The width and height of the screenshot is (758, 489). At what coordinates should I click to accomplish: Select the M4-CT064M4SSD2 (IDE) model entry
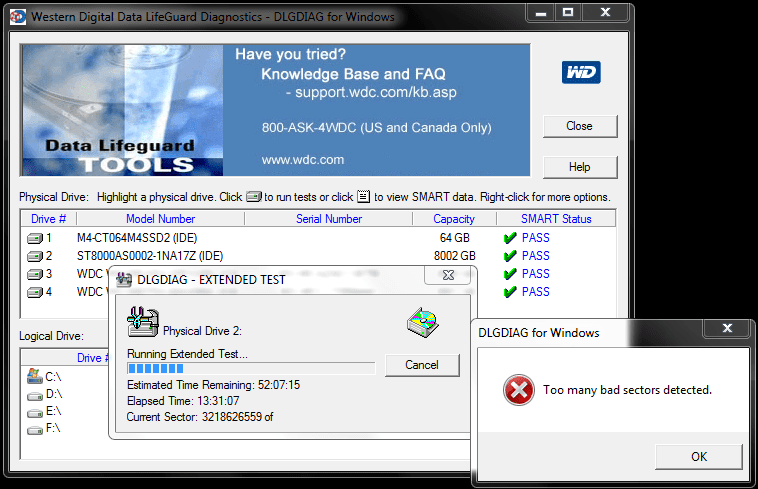pos(137,238)
